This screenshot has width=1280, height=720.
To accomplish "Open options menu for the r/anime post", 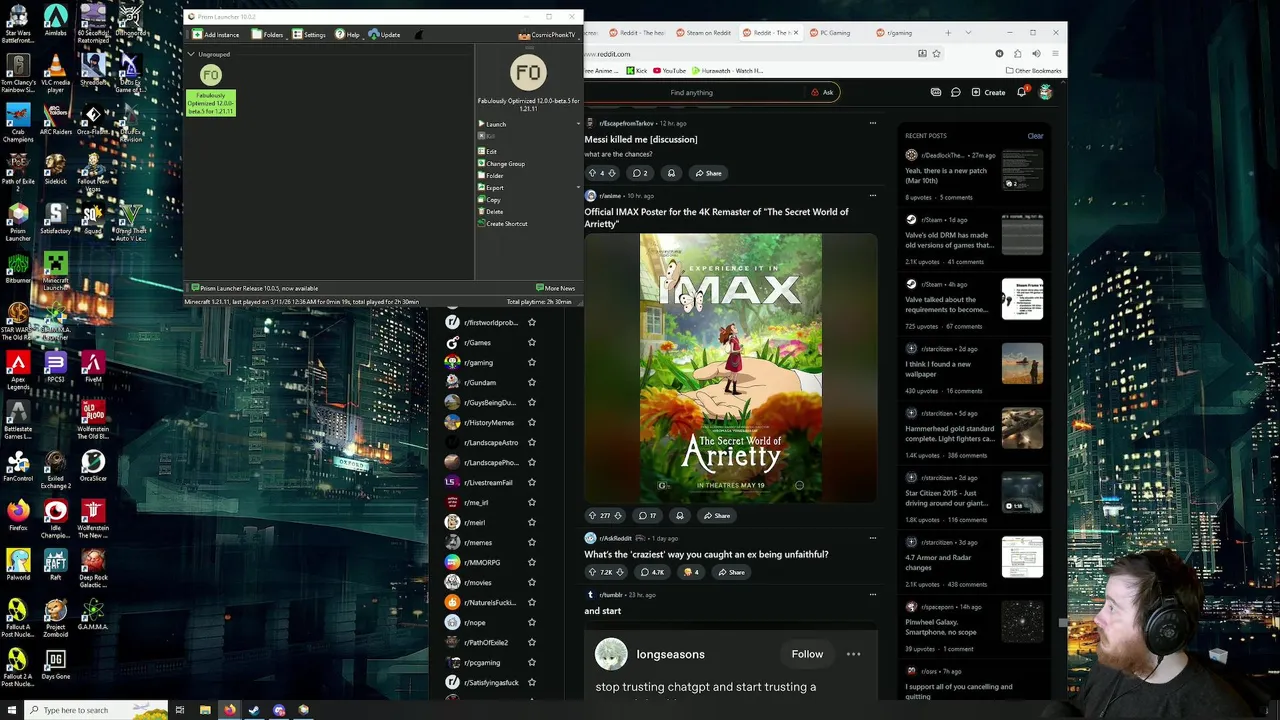I will click(873, 196).
